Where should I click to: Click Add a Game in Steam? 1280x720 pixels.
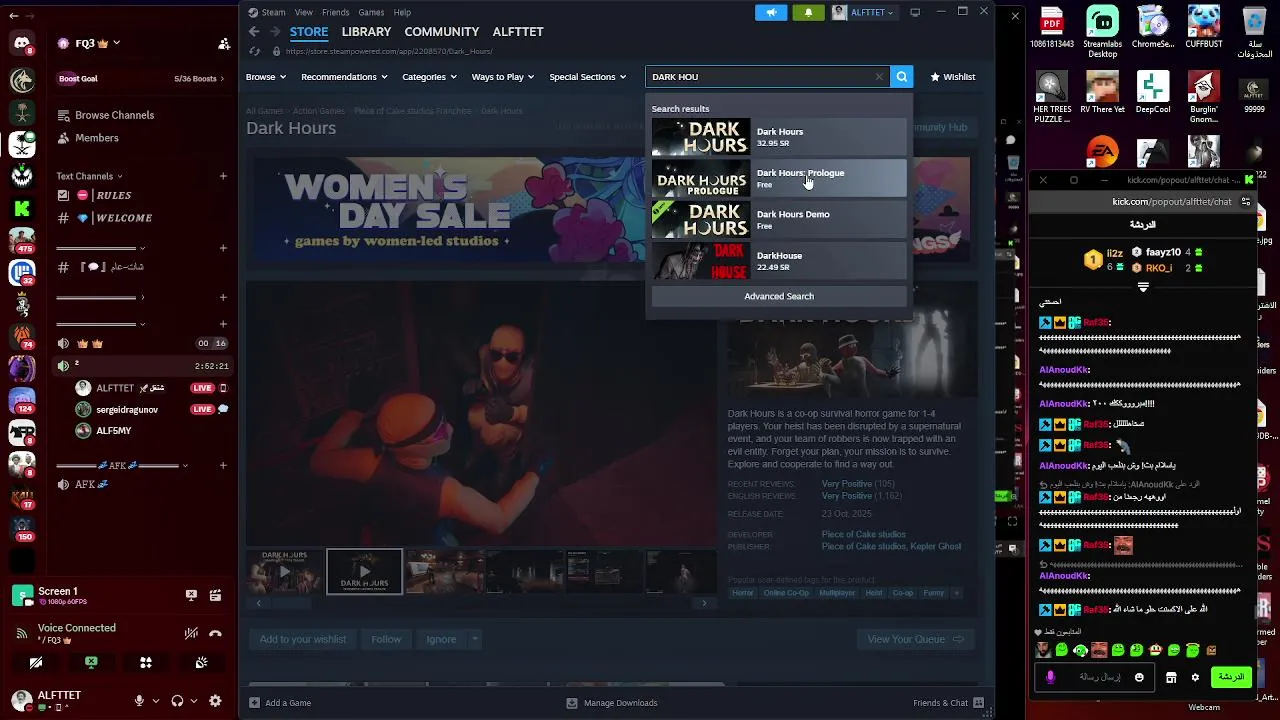(x=280, y=703)
